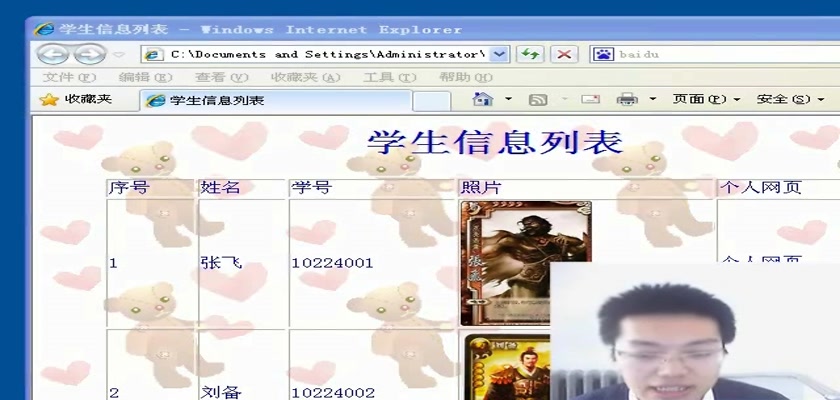Open the 查看(V) menu
The width and height of the screenshot is (840, 400).
[222, 77]
